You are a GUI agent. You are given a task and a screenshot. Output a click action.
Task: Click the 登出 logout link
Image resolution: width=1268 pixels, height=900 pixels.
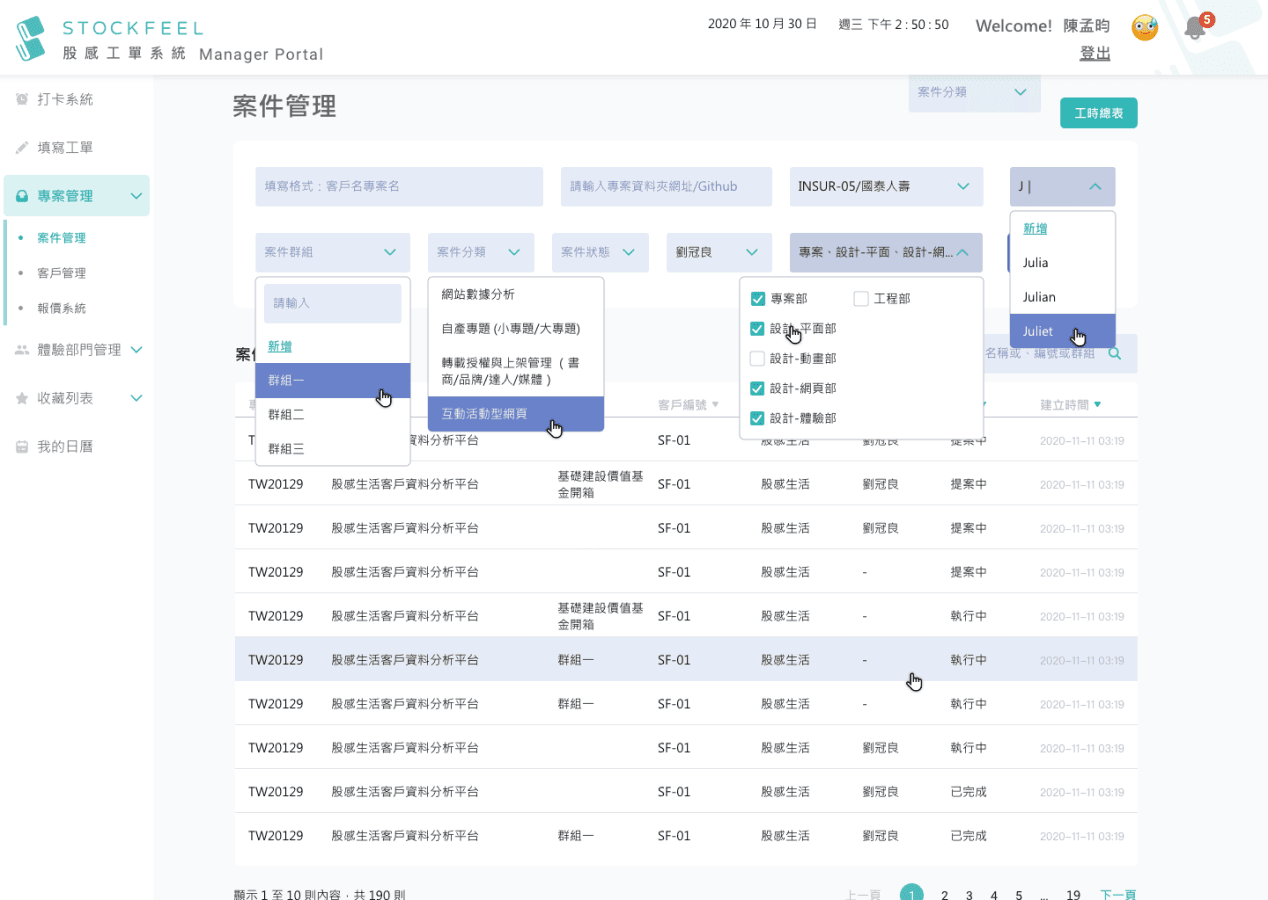point(1095,53)
